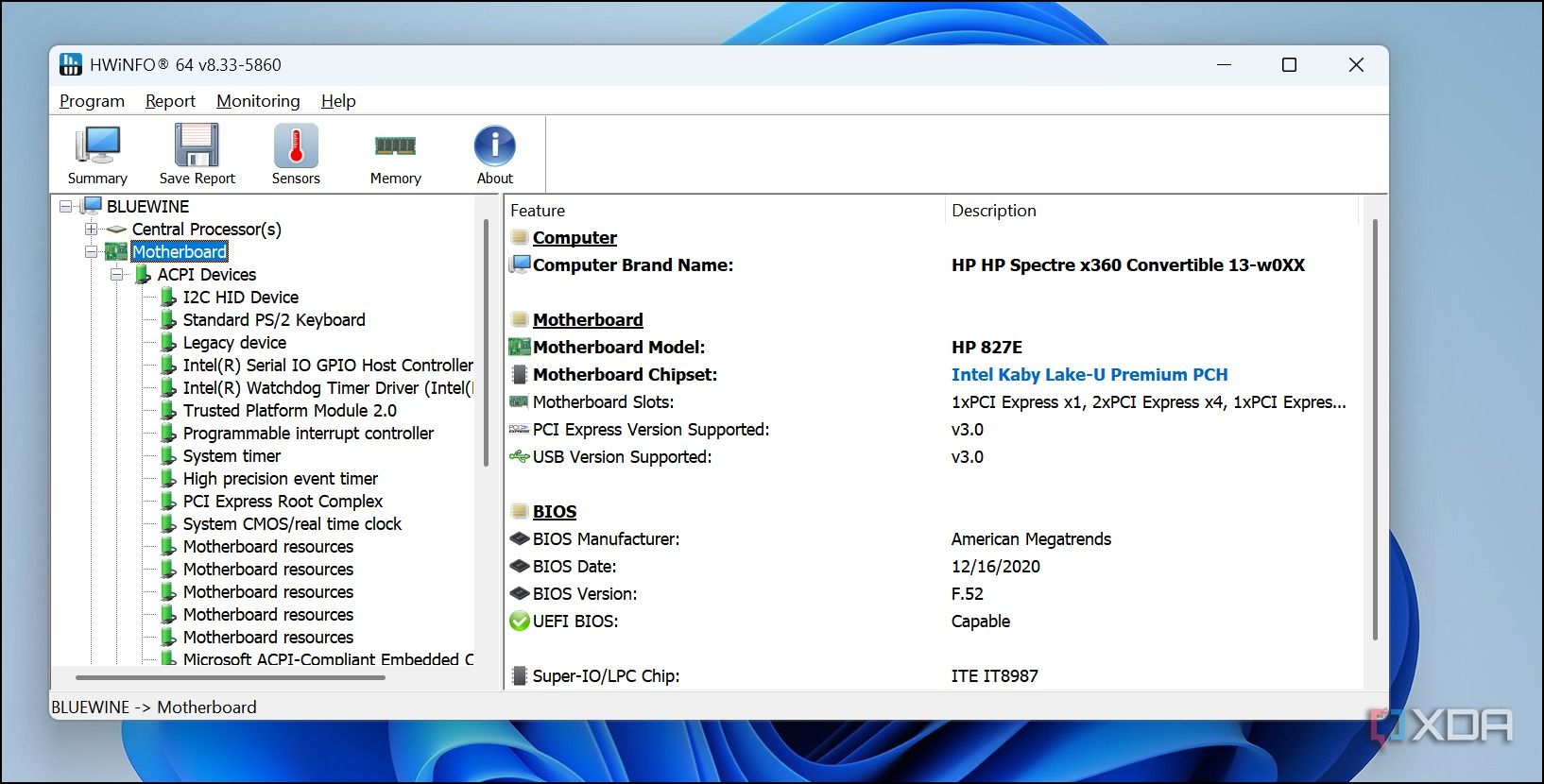The image size is (1544, 784).
Task: Select the Motherboard tree item
Action: coord(180,251)
